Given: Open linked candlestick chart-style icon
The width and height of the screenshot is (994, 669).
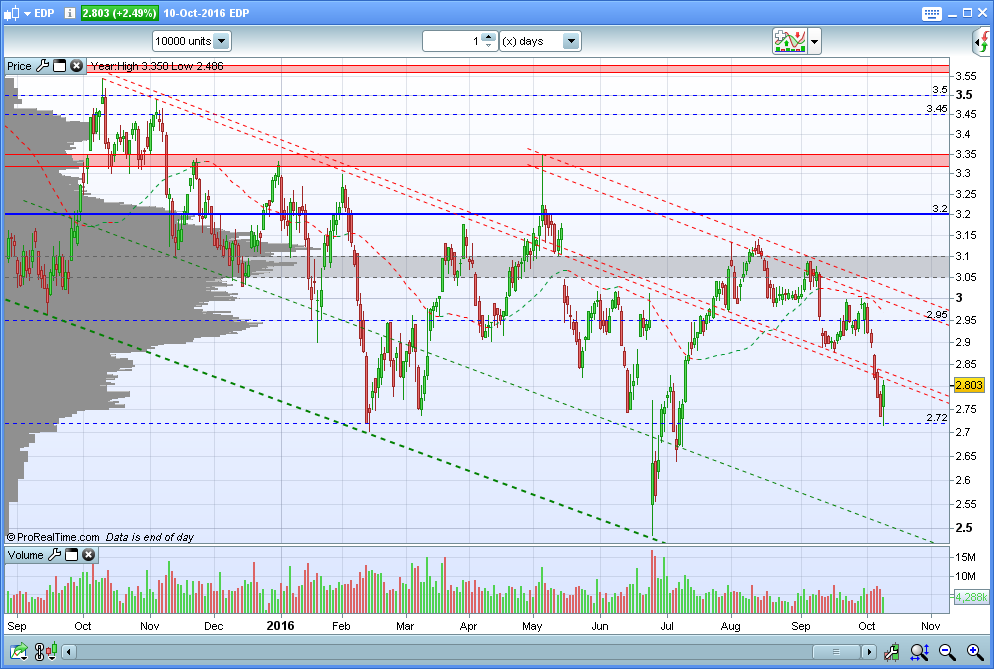Looking at the screenshot, I should 46,651.
